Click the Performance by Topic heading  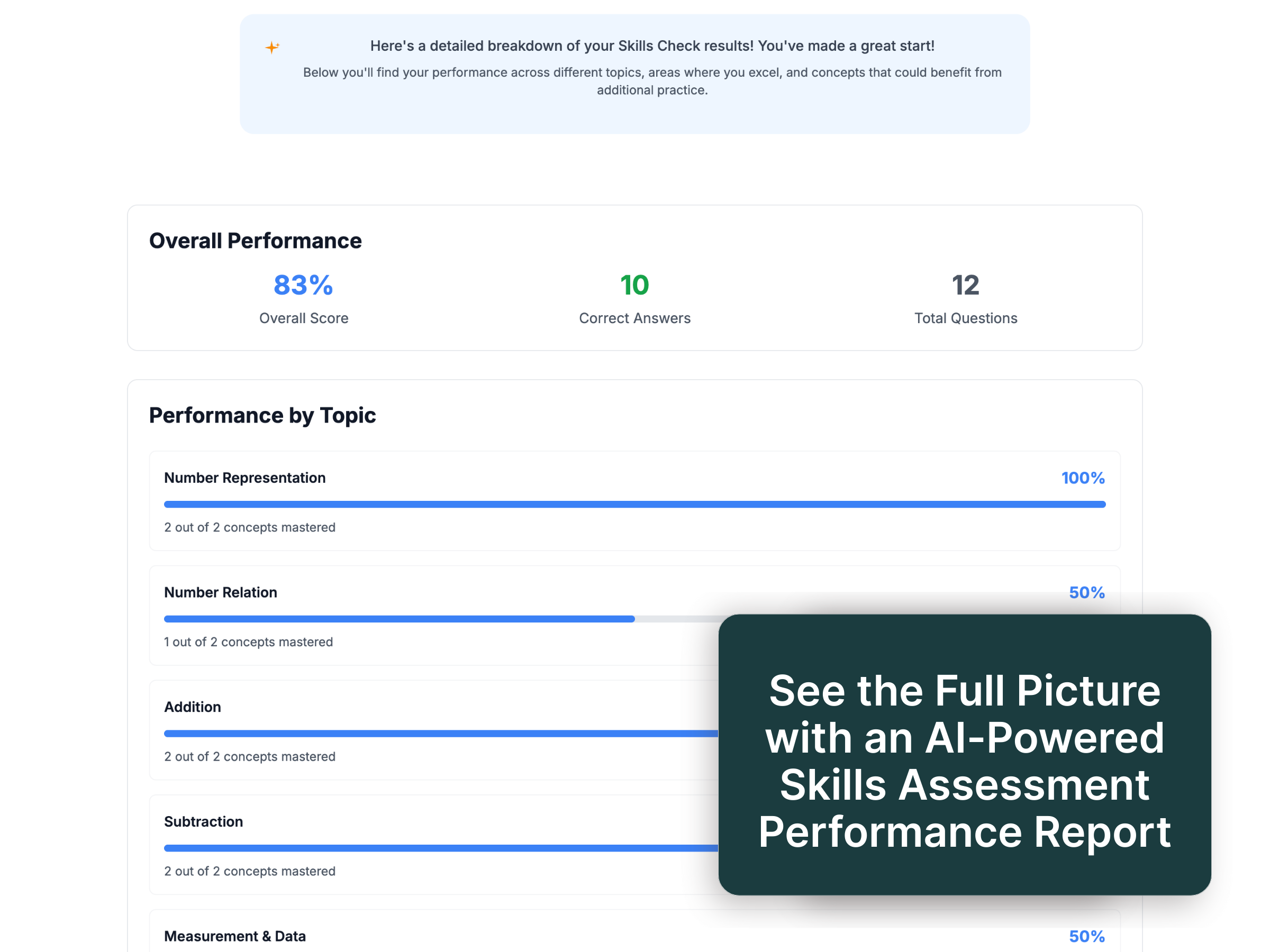click(262, 415)
